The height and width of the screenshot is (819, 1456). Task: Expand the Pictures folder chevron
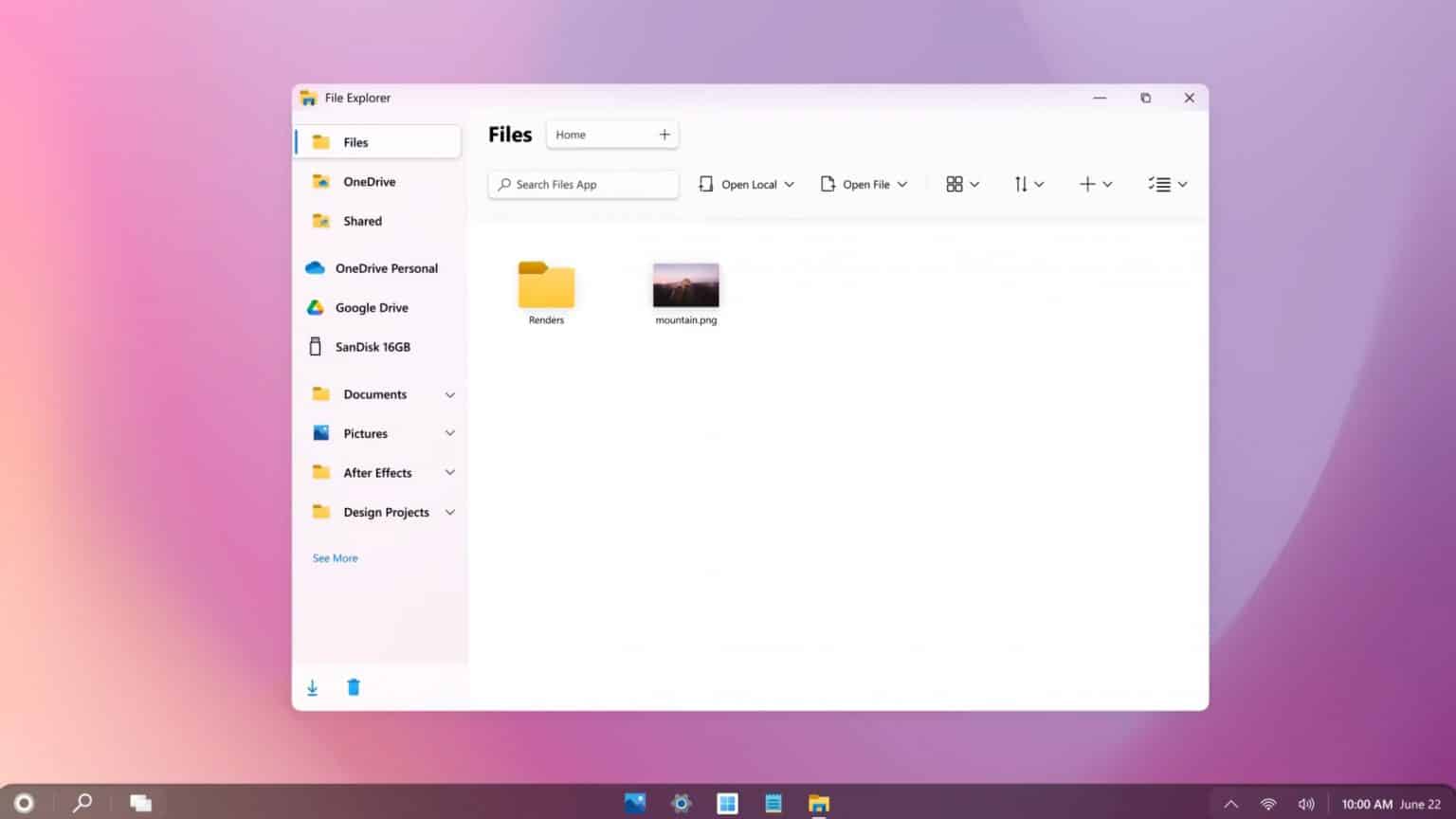pyautogui.click(x=449, y=433)
